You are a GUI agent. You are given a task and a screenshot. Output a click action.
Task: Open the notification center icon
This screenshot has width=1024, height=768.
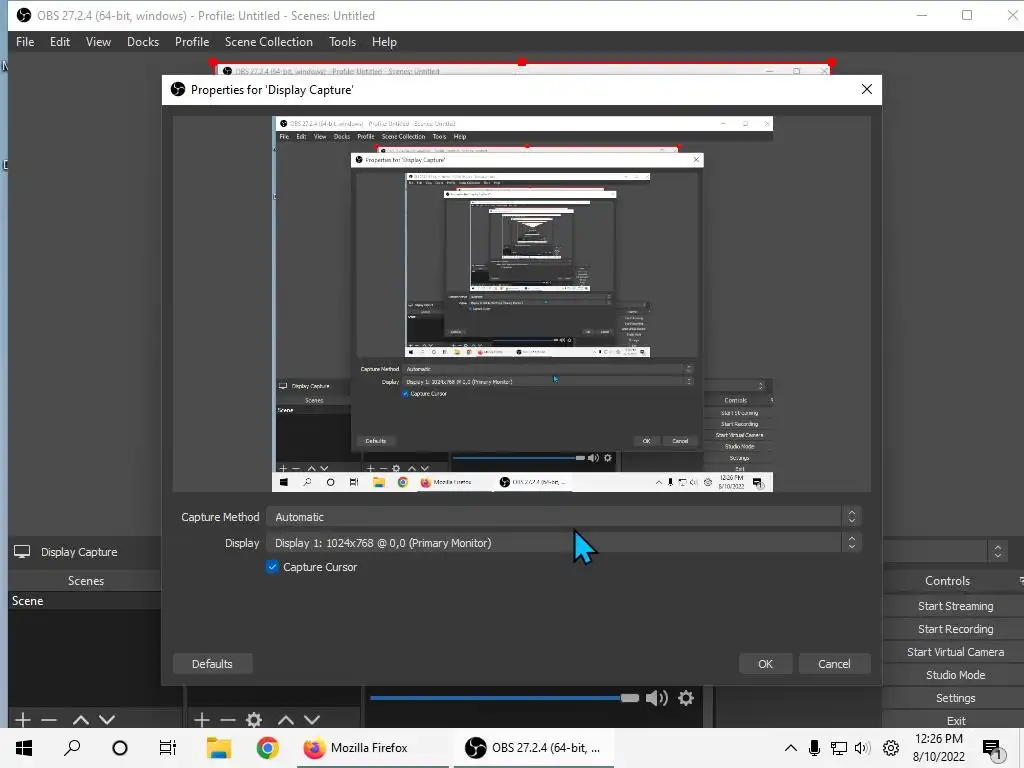(x=992, y=749)
